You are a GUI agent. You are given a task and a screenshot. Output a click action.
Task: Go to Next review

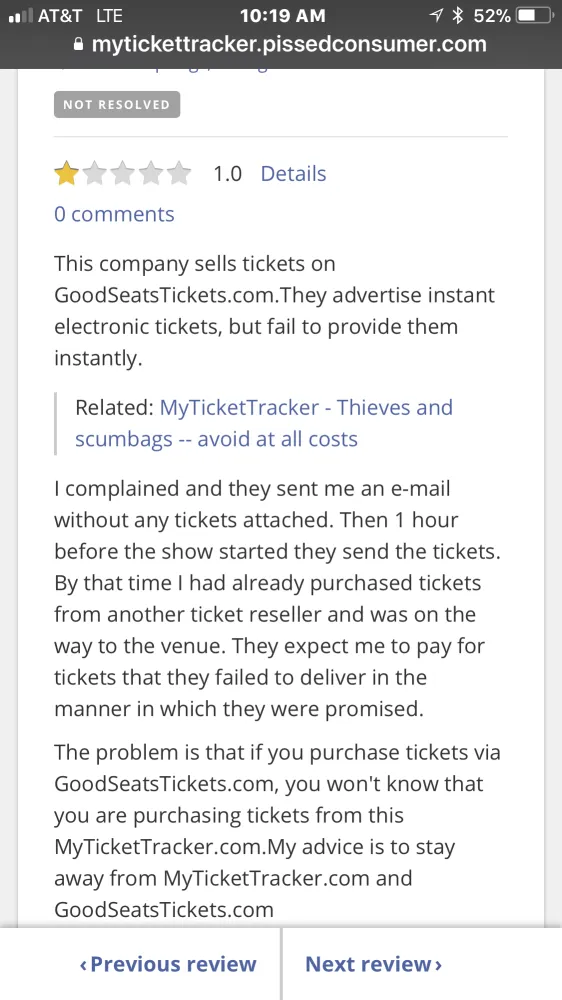(x=374, y=964)
